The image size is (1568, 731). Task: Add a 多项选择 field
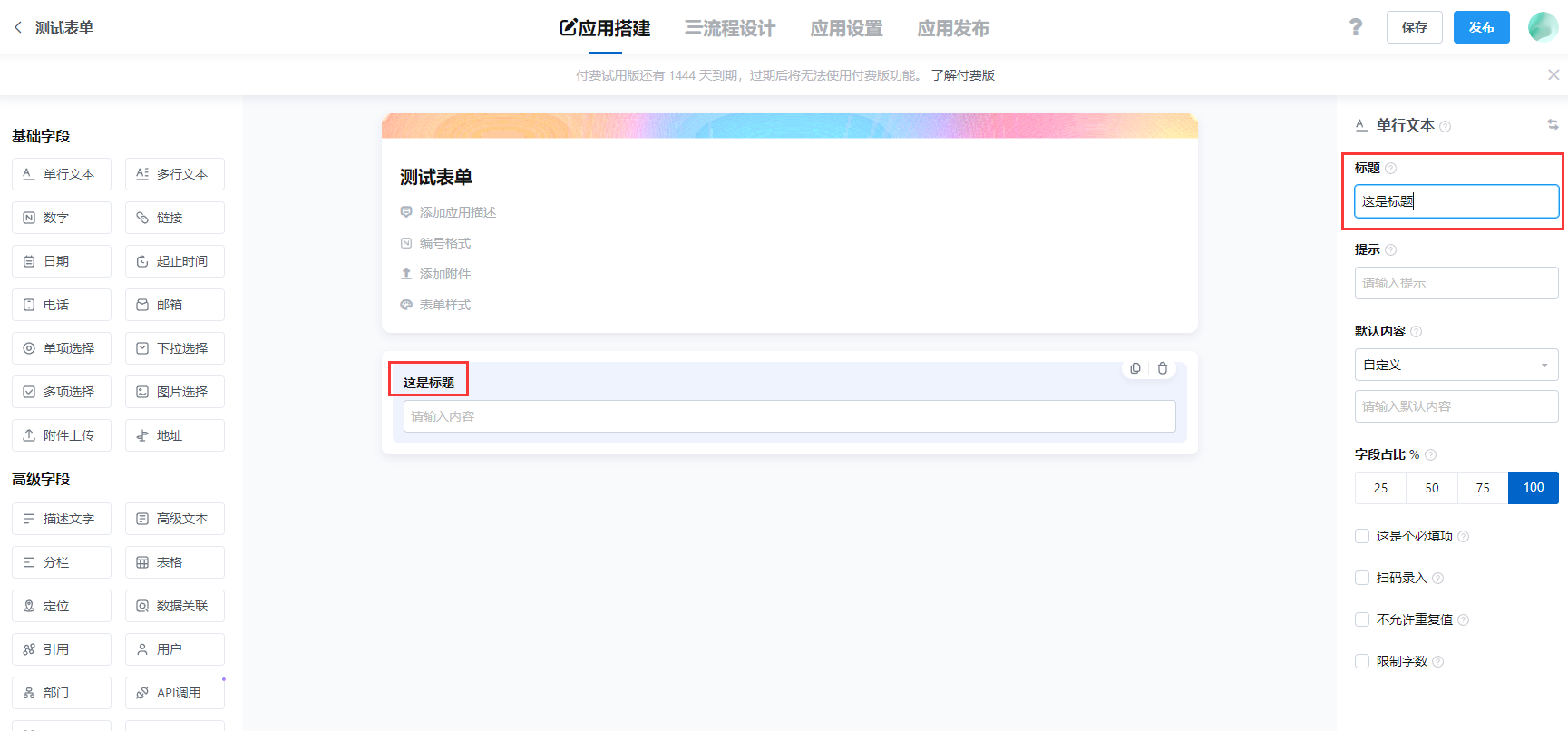coord(62,392)
